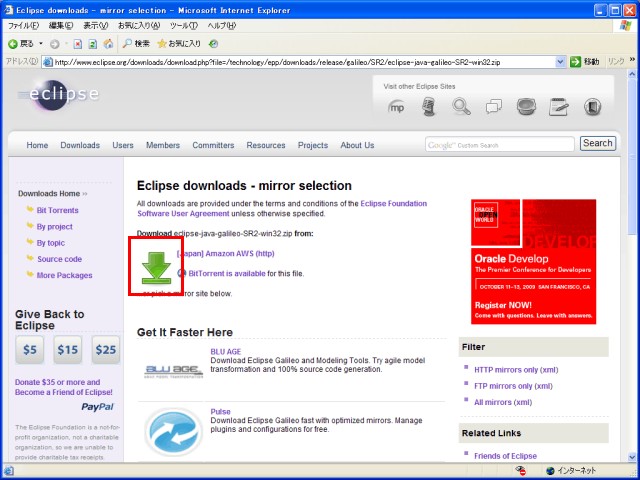Donate with the $15 button
640x480 pixels.
tap(67, 350)
